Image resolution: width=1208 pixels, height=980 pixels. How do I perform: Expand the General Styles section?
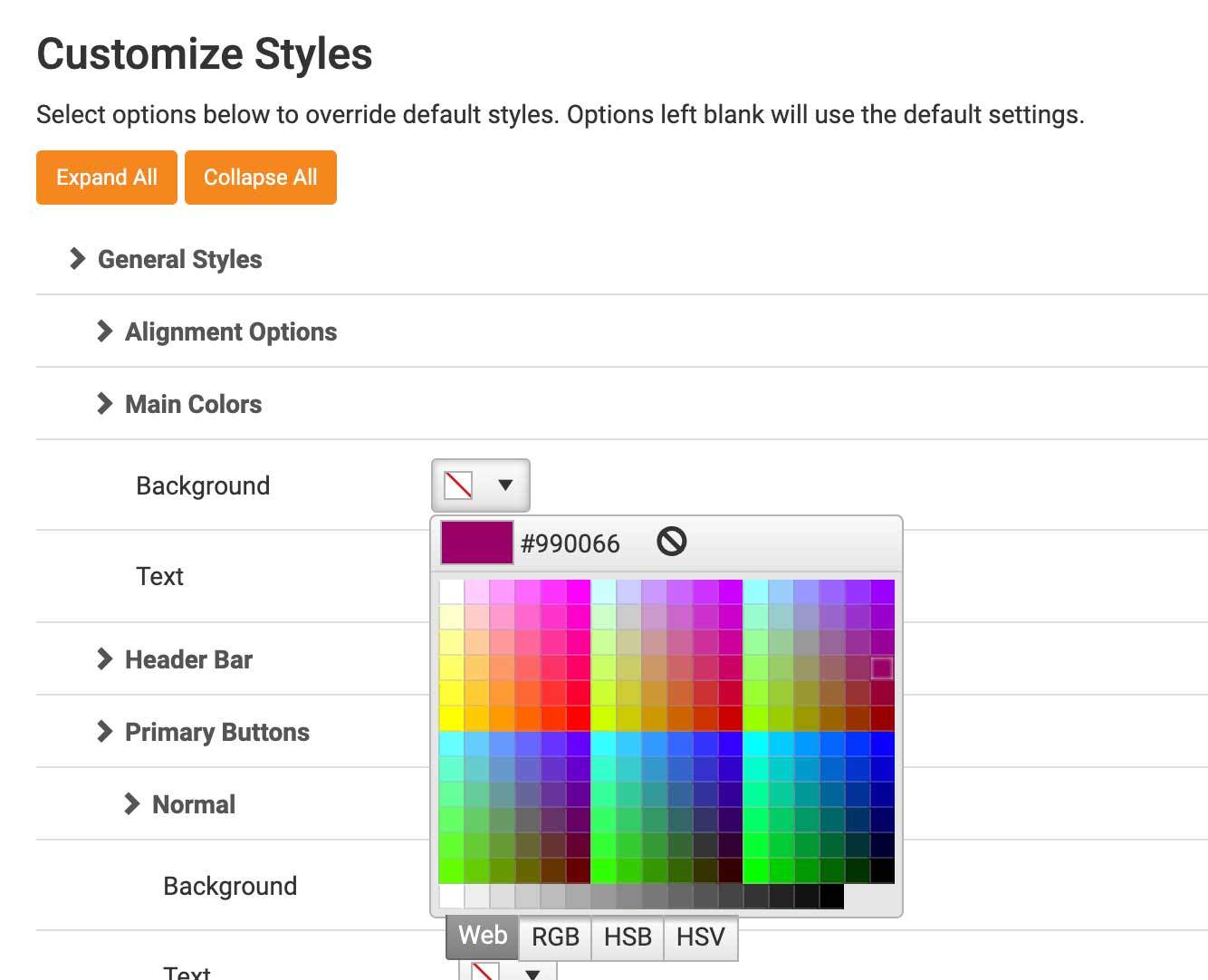[x=178, y=259]
